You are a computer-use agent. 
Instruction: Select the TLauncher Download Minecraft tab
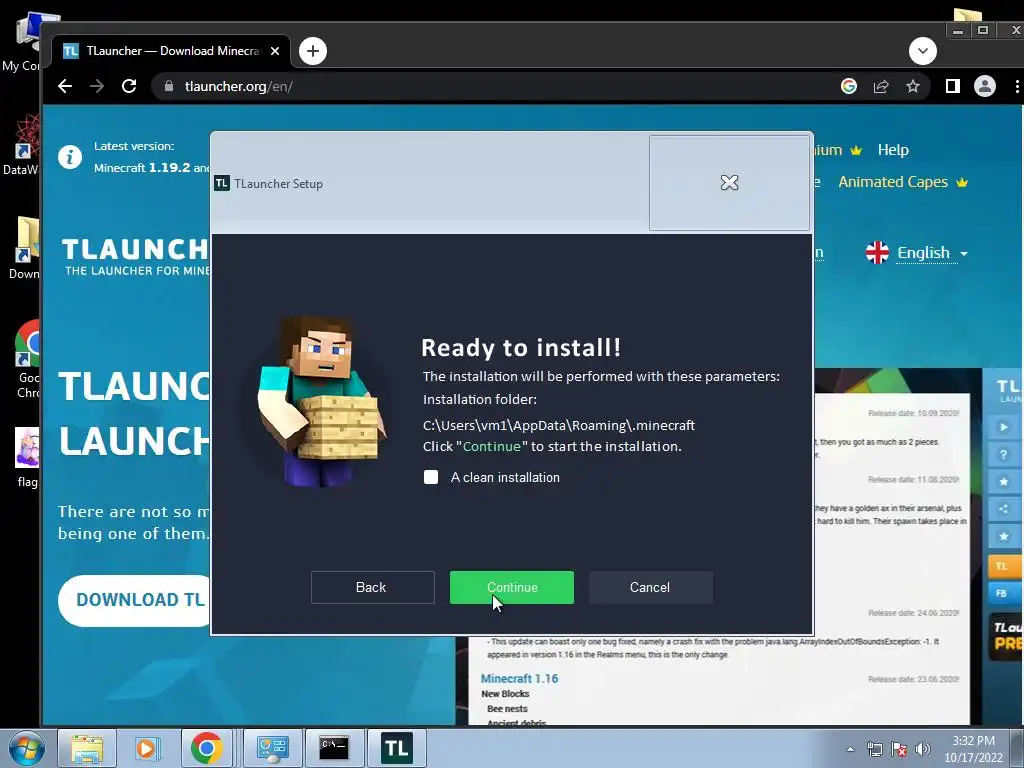pos(173,51)
